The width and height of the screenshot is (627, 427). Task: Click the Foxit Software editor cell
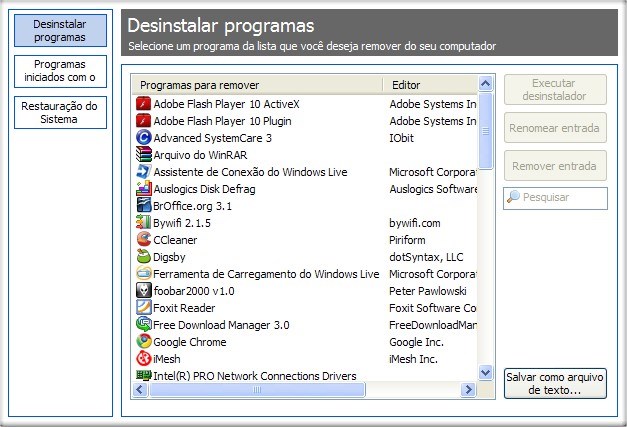click(433, 308)
